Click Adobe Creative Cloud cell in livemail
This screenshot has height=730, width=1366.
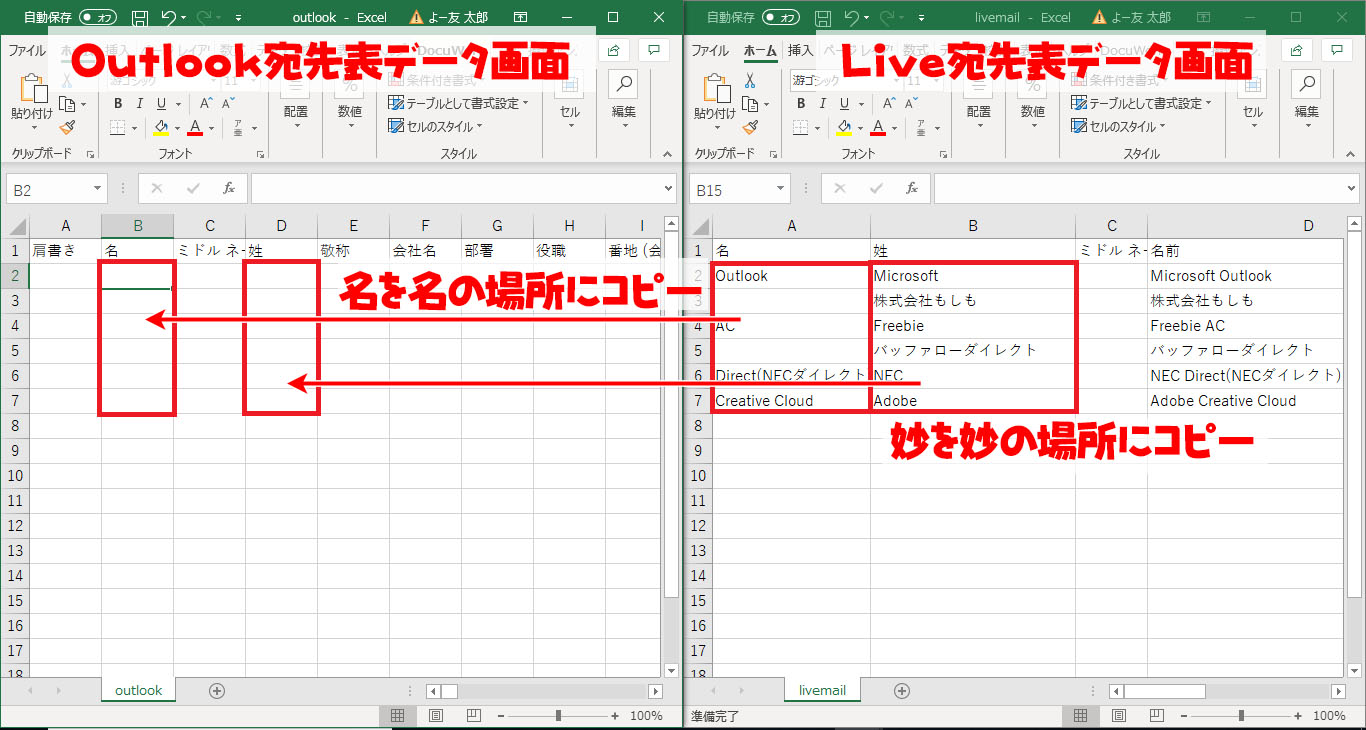pyautogui.click(x=1245, y=401)
